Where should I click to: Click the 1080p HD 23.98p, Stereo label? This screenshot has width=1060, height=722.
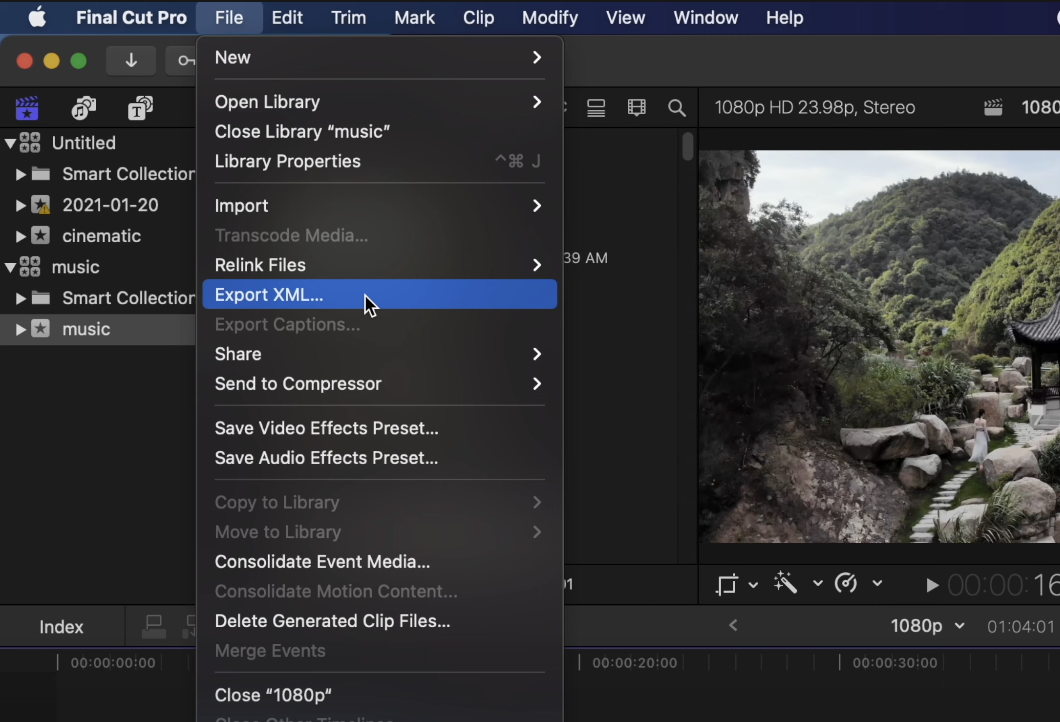click(815, 107)
